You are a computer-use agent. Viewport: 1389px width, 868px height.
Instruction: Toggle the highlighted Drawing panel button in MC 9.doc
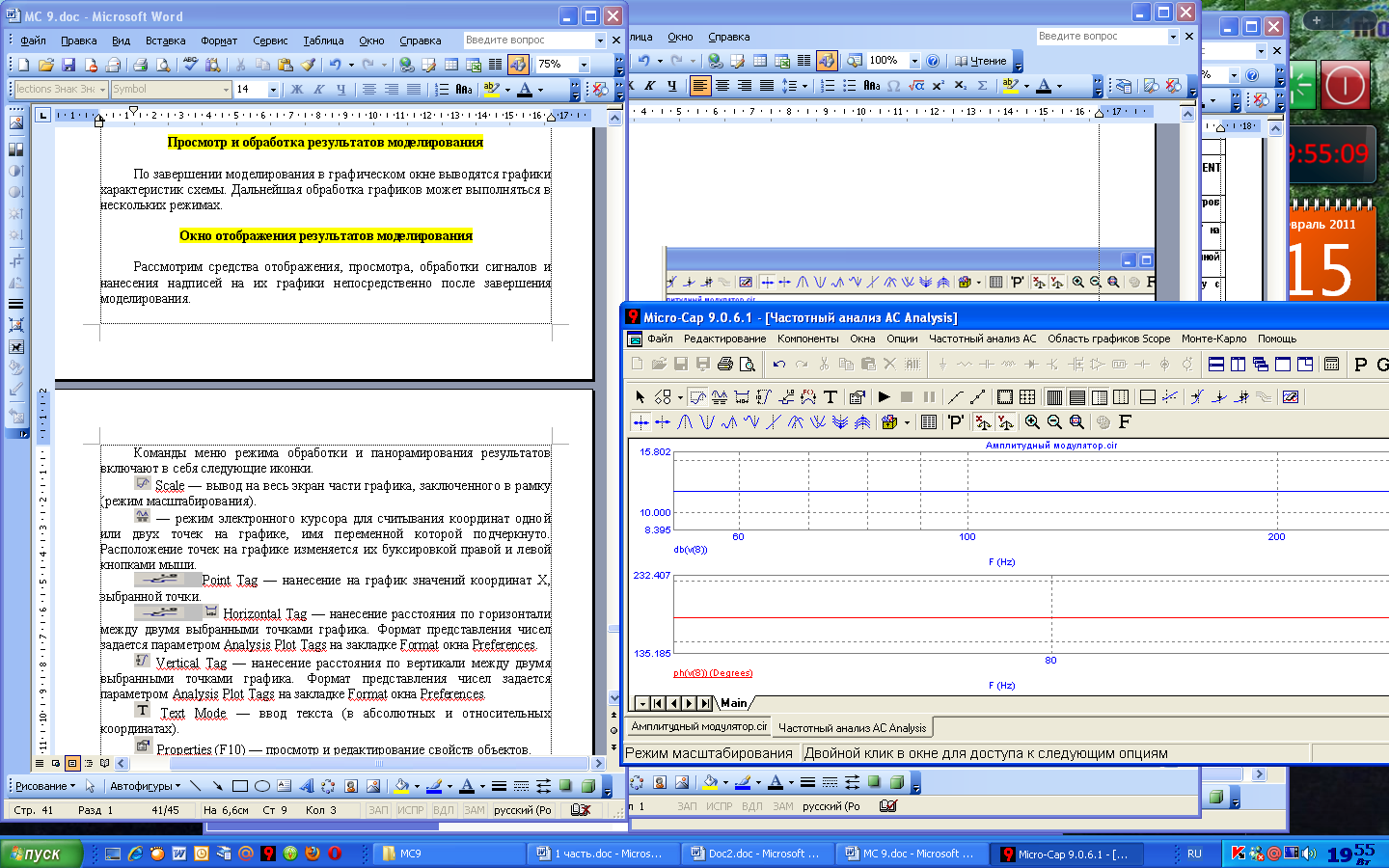[x=518, y=65]
